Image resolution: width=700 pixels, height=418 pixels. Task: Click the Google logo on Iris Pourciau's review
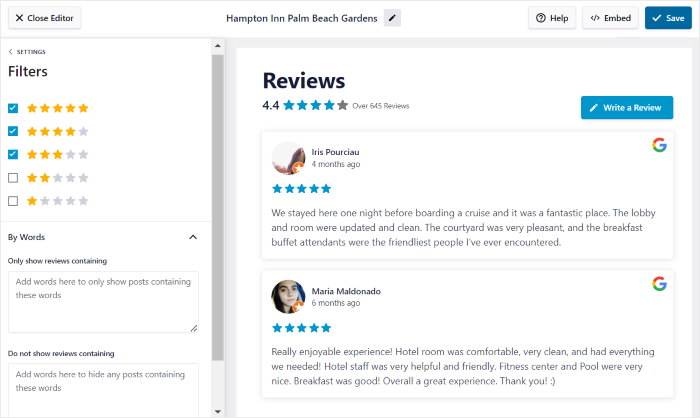tap(659, 145)
